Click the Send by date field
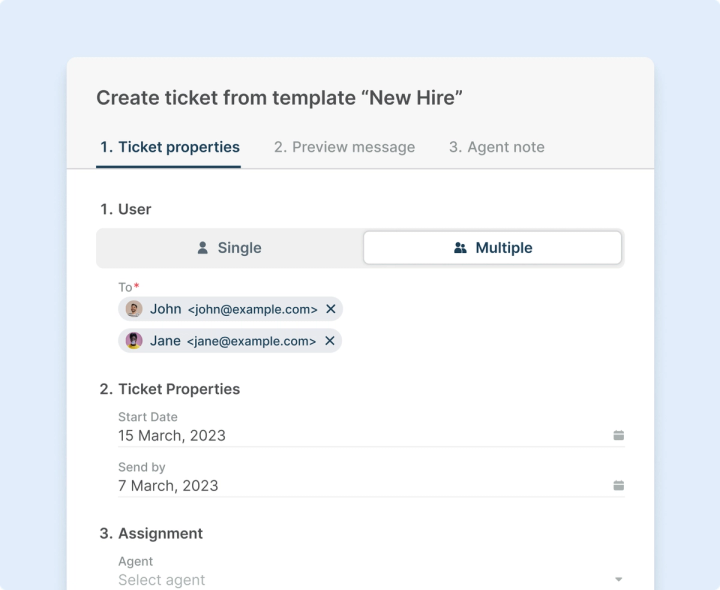 168,486
